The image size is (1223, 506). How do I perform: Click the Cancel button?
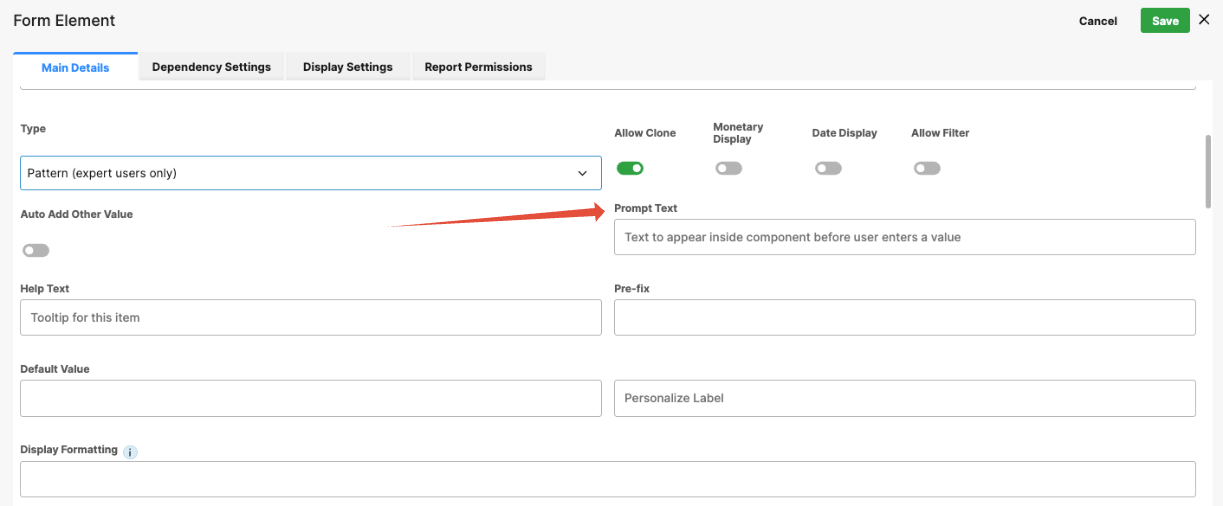click(x=1098, y=21)
